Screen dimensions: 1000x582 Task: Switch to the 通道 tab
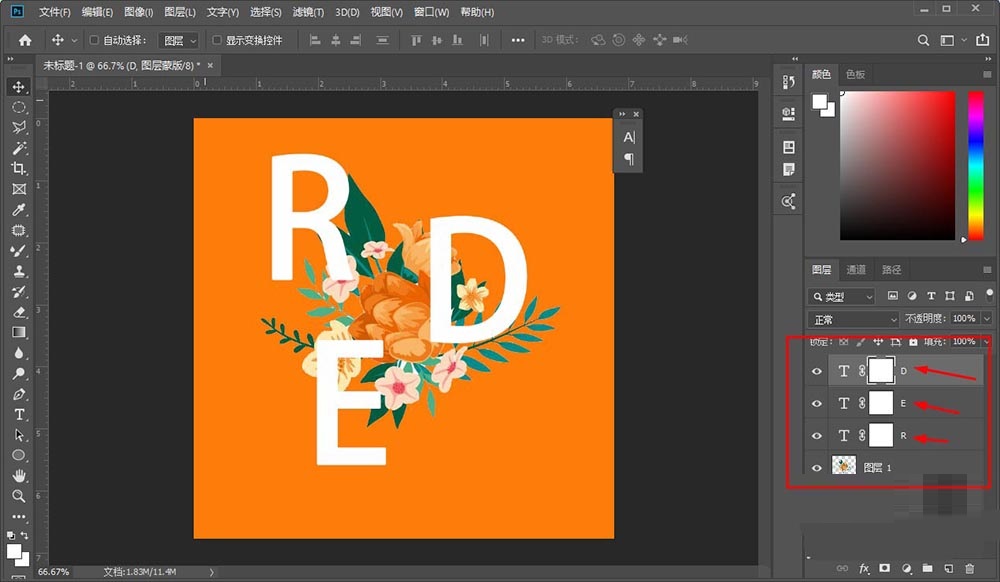tap(856, 268)
